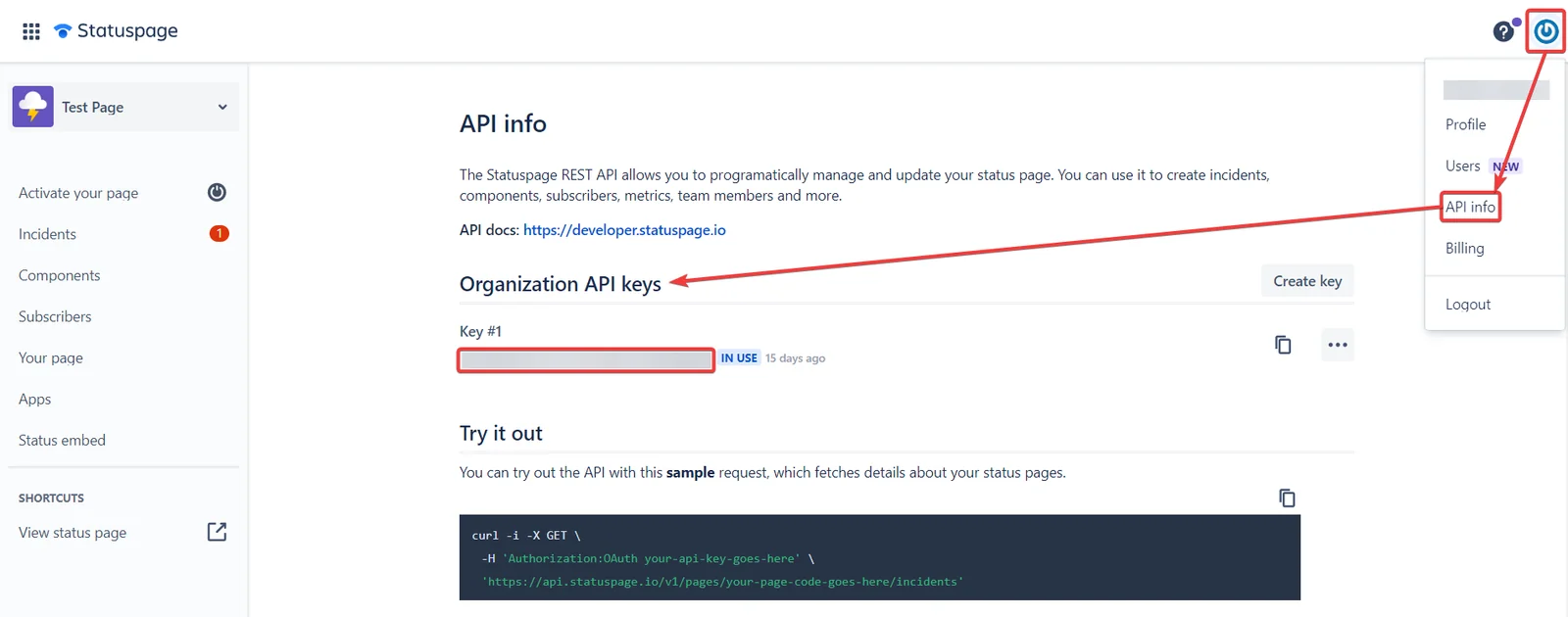Select API info in the user menu
This screenshot has width=1568, height=617.
(1470, 207)
